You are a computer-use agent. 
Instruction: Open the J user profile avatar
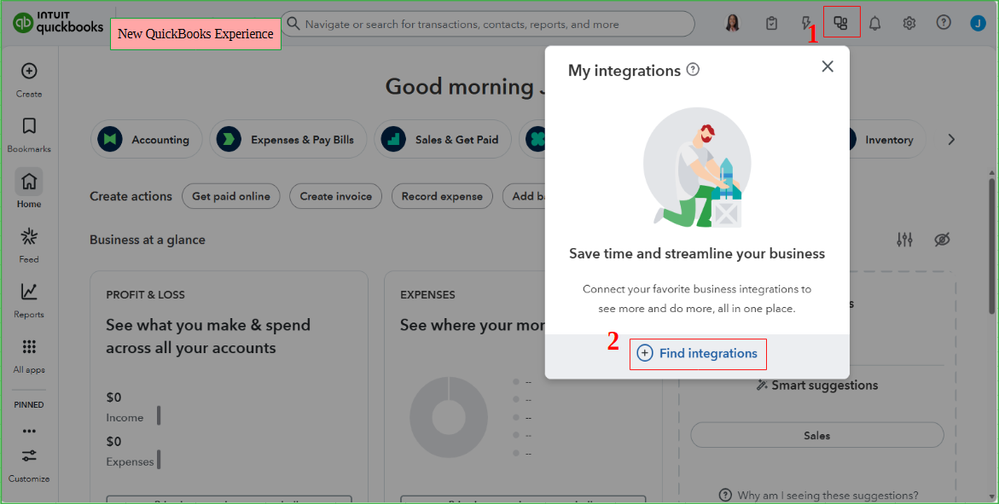[x=978, y=24]
